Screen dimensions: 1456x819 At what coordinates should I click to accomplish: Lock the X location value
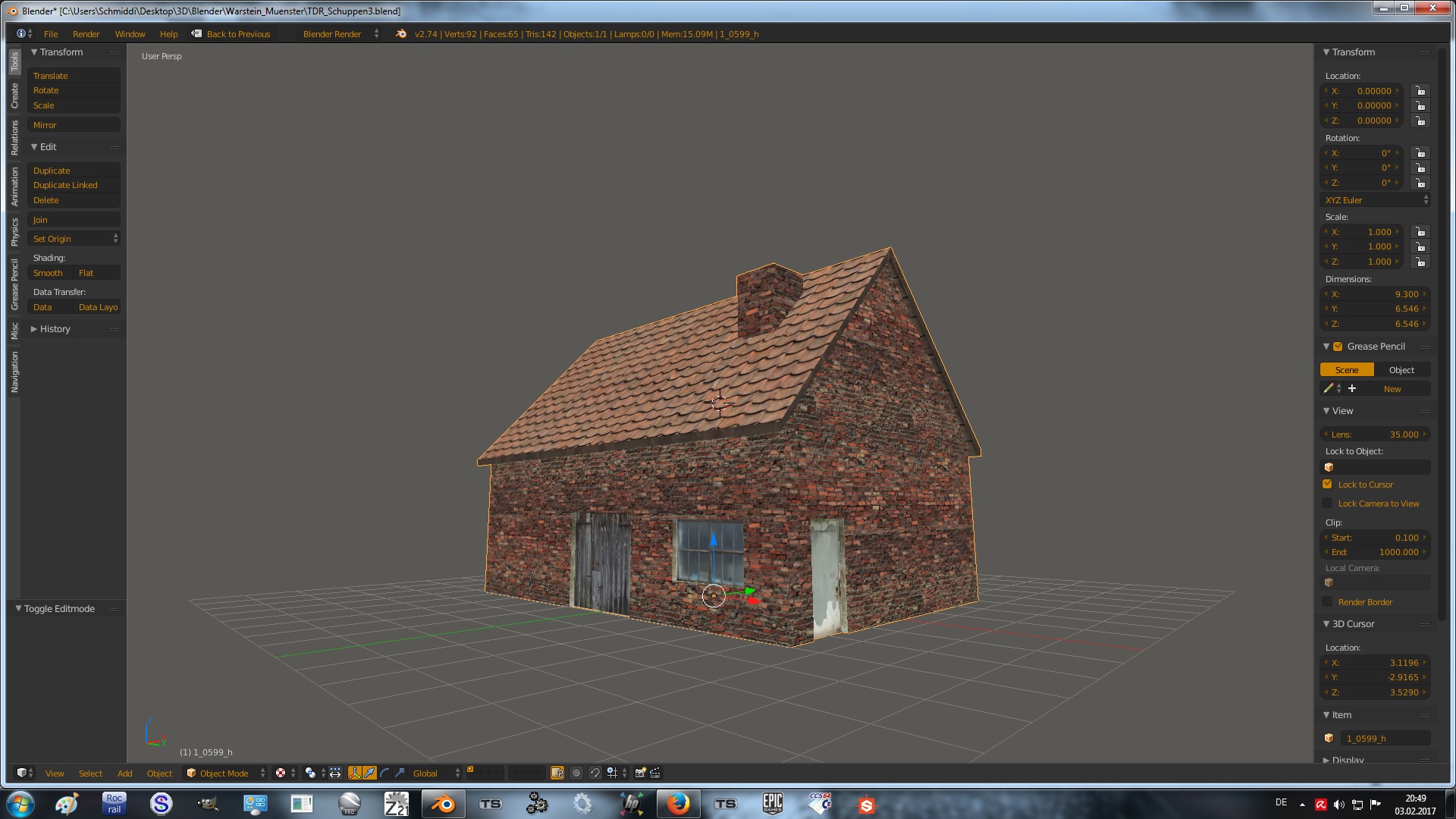[x=1420, y=91]
